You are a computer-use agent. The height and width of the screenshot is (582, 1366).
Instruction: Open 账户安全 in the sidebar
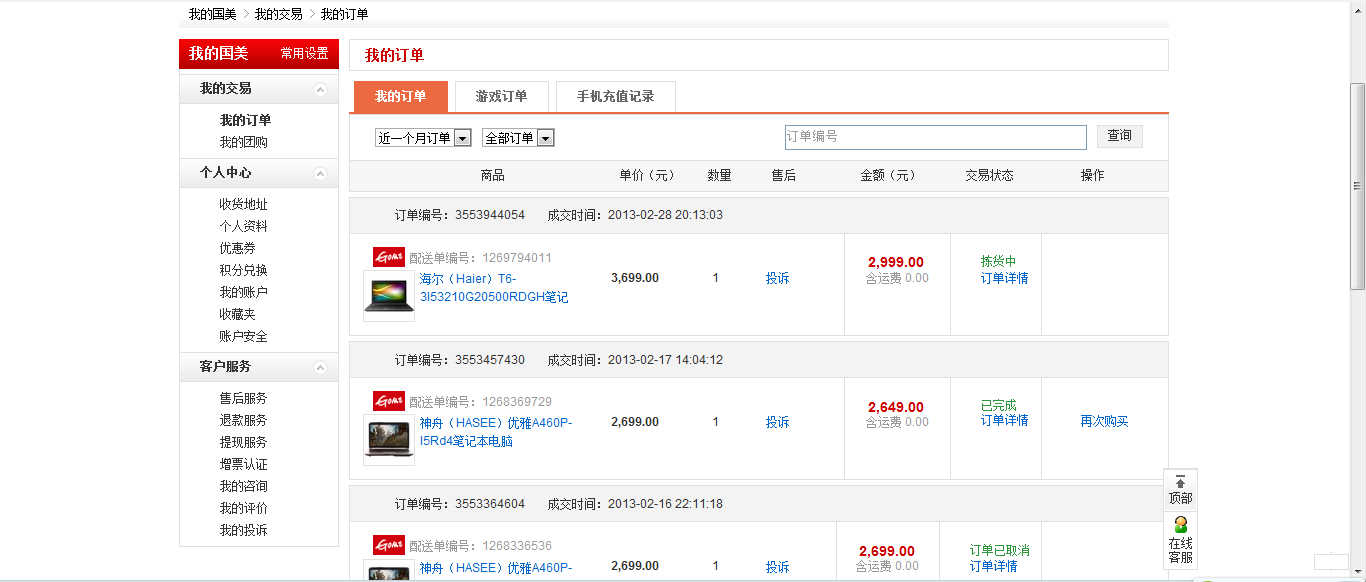point(243,336)
